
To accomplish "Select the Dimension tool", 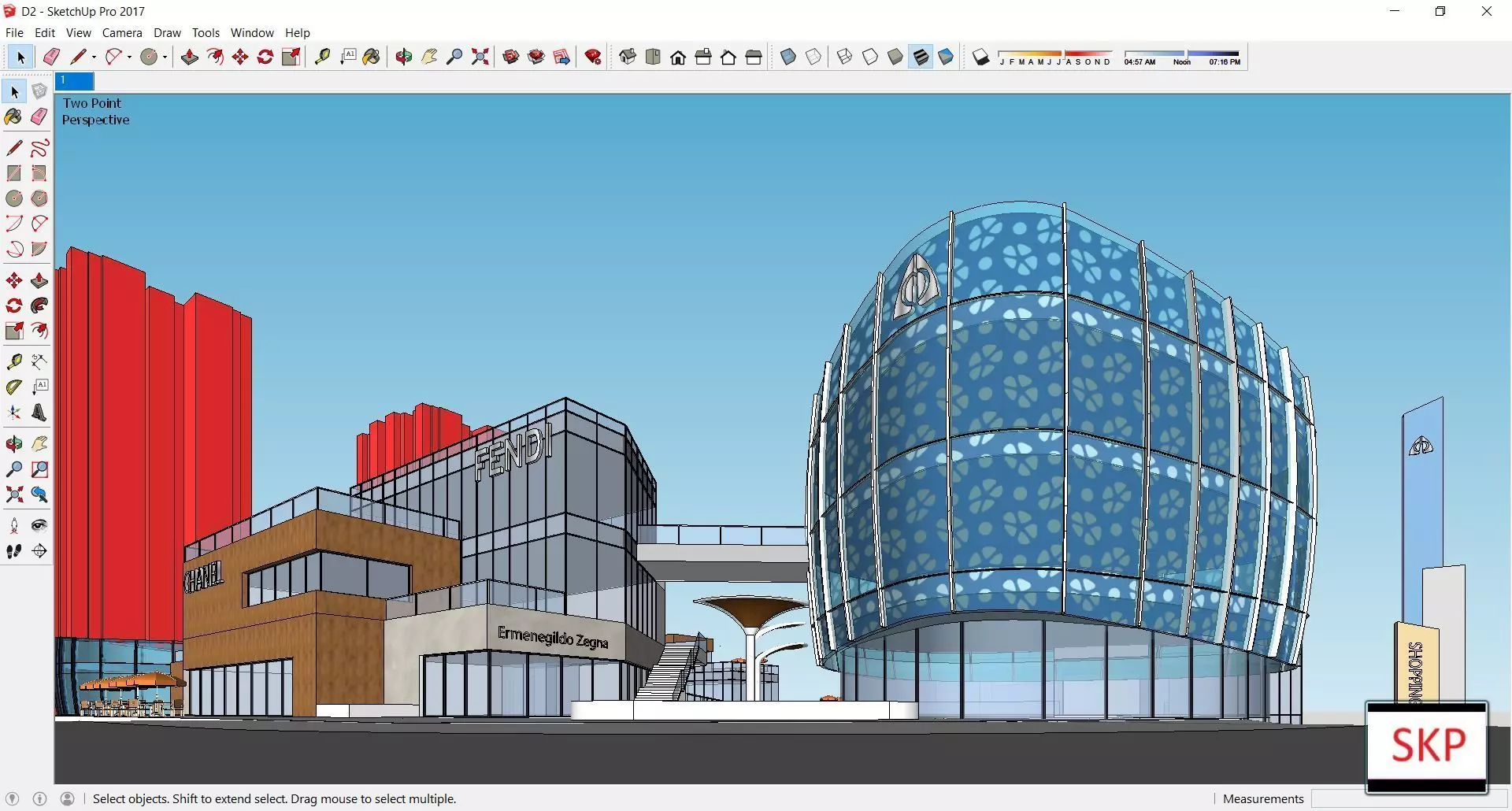I will coord(39,361).
